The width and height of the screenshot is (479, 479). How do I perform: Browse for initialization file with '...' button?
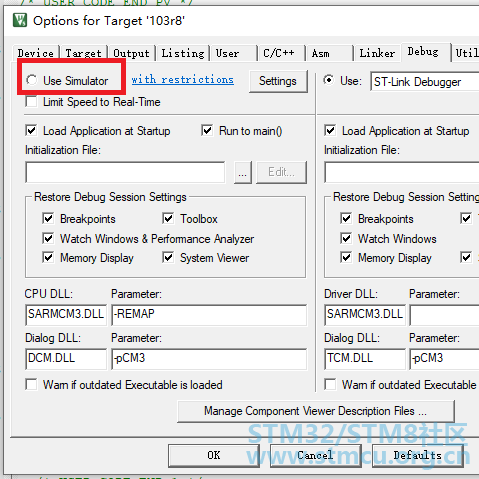coord(243,172)
